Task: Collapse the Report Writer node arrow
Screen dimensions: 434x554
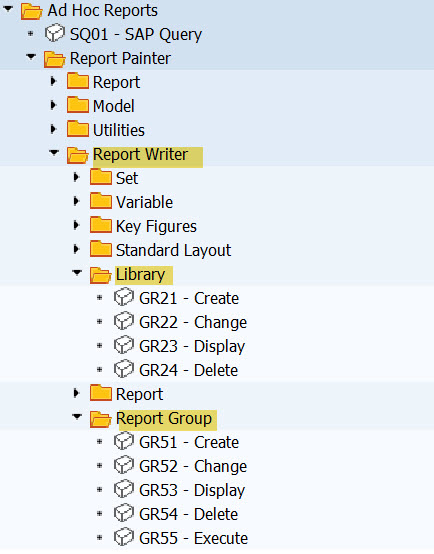Action: [54, 153]
